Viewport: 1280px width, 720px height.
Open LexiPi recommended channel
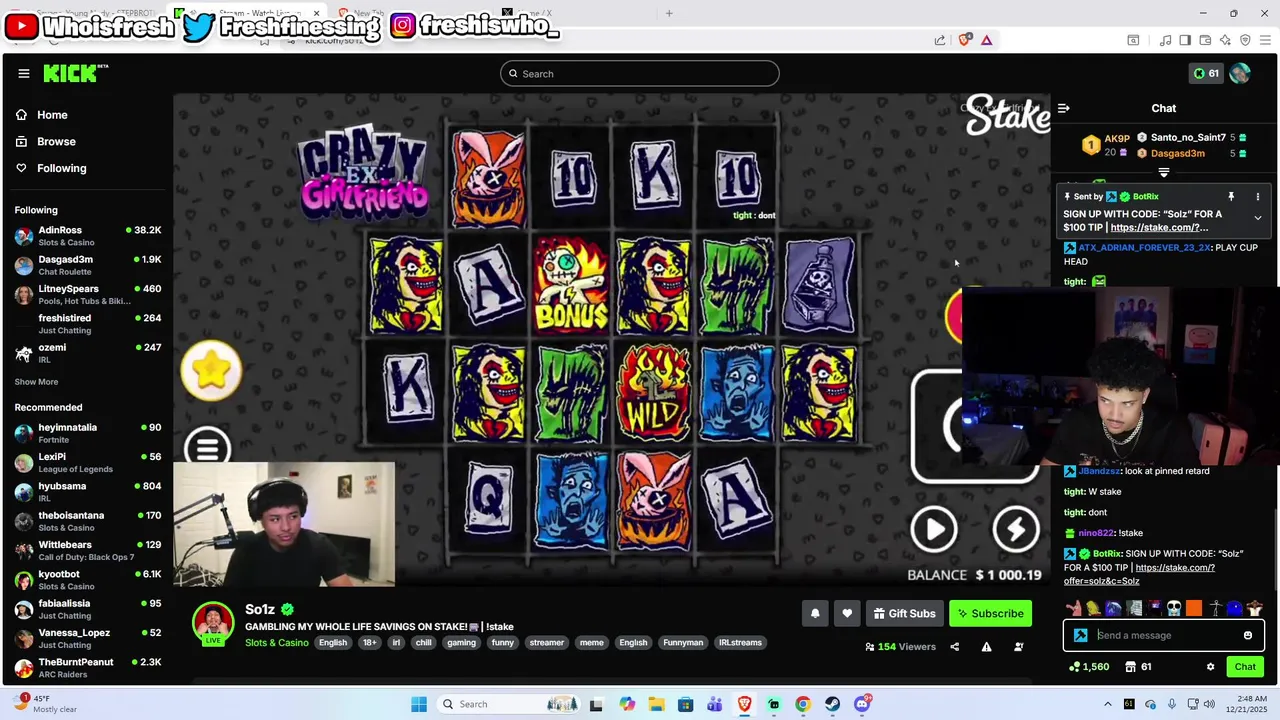88,462
